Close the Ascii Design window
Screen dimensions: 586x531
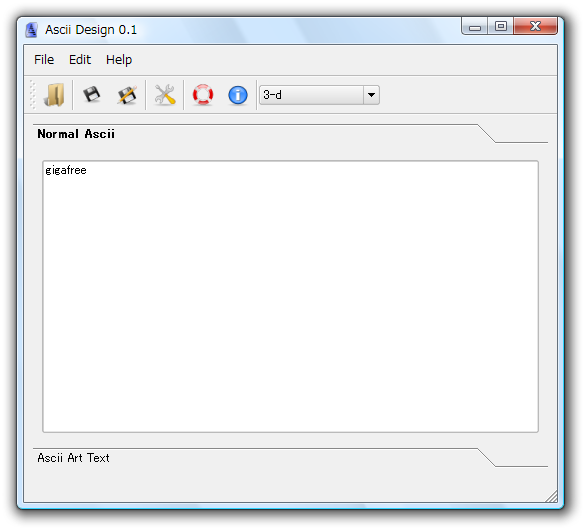tap(535, 26)
